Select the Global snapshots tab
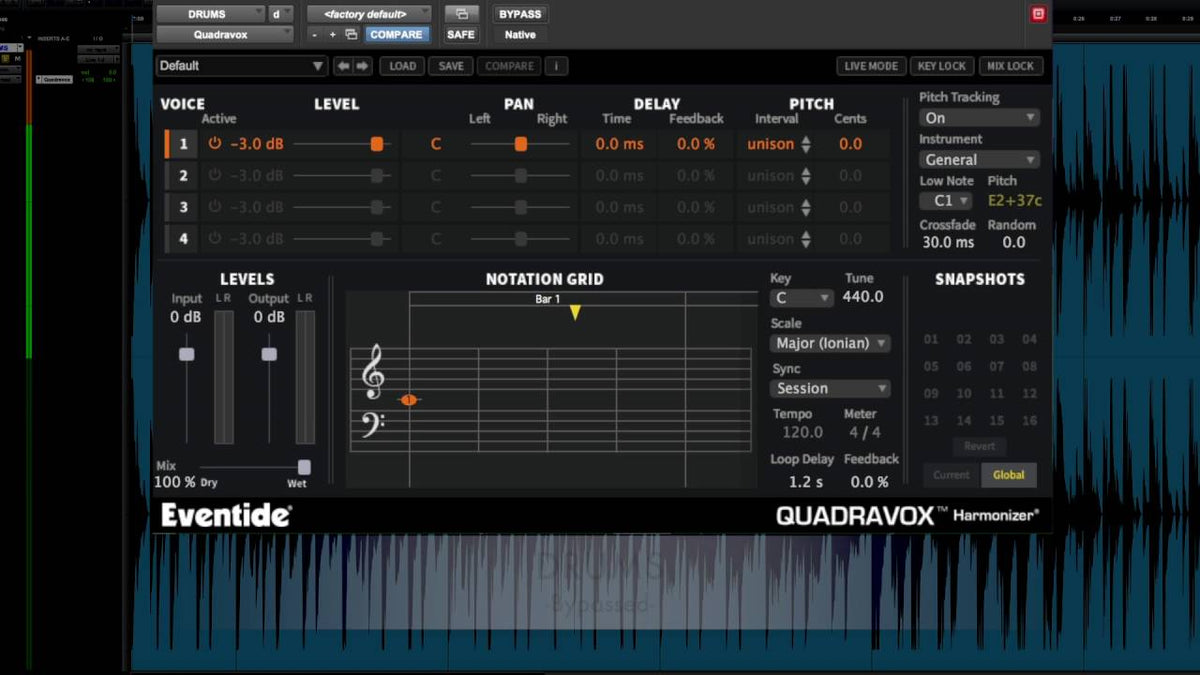1200x675 pixels. pyautogui.click(x=1008, y=475)
